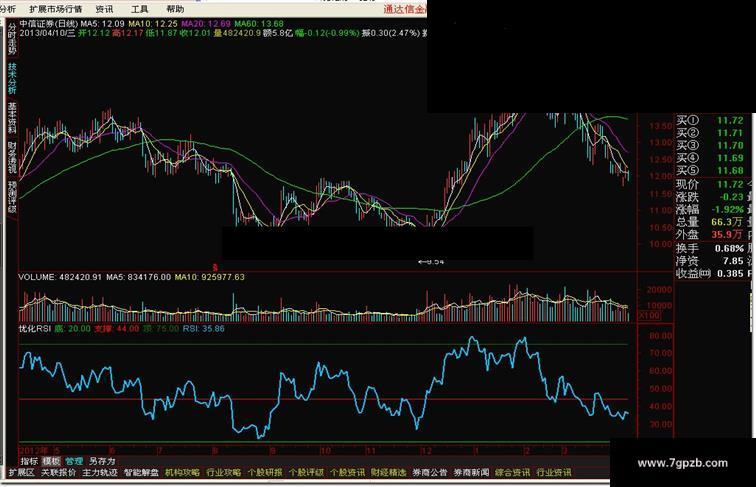756x487 pixels.
Task: Open the 扩展市场行情 menu
Action: click(55, 9)
